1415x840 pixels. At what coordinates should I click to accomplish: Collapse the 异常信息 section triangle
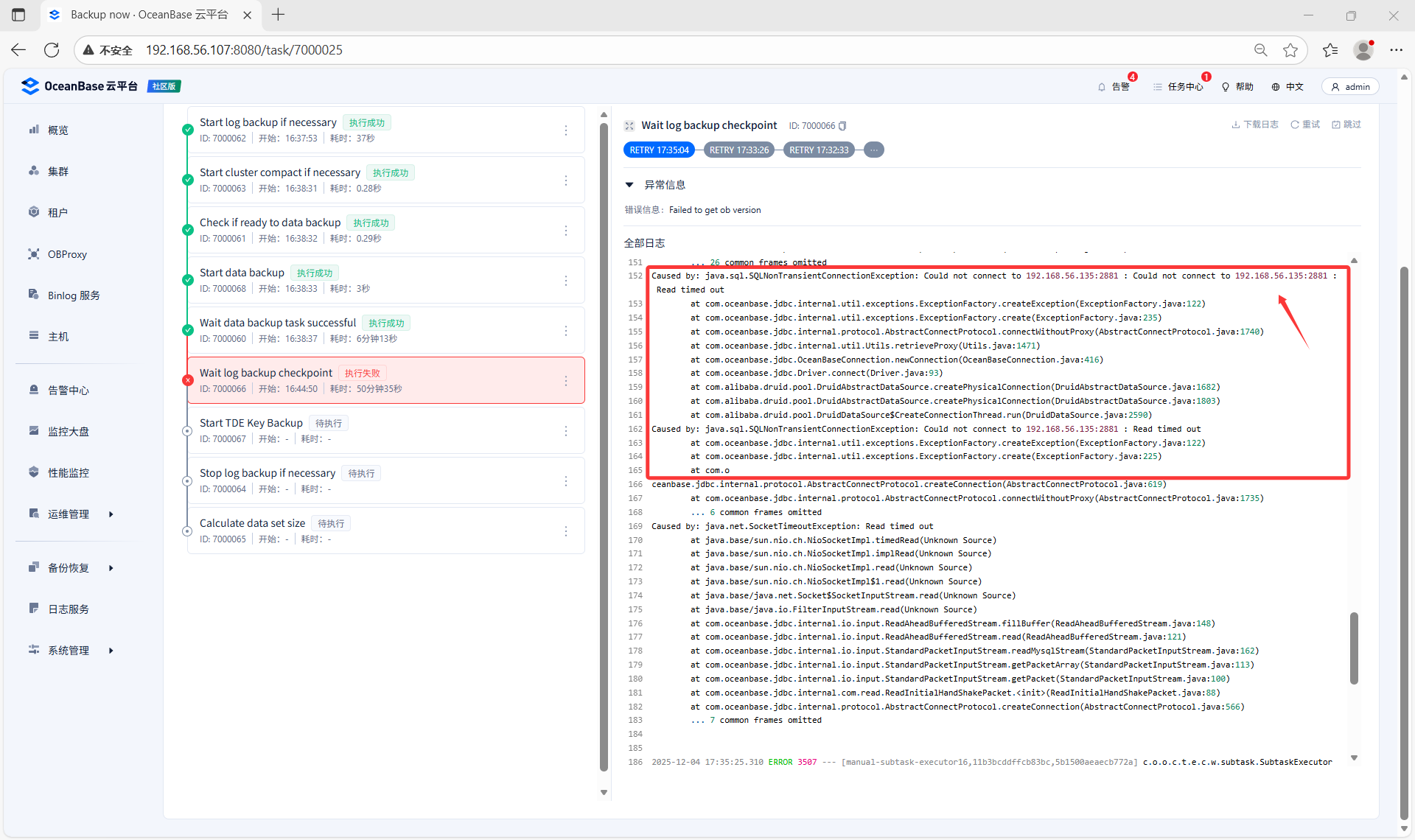pyautogui.click(x=629, y=185)
